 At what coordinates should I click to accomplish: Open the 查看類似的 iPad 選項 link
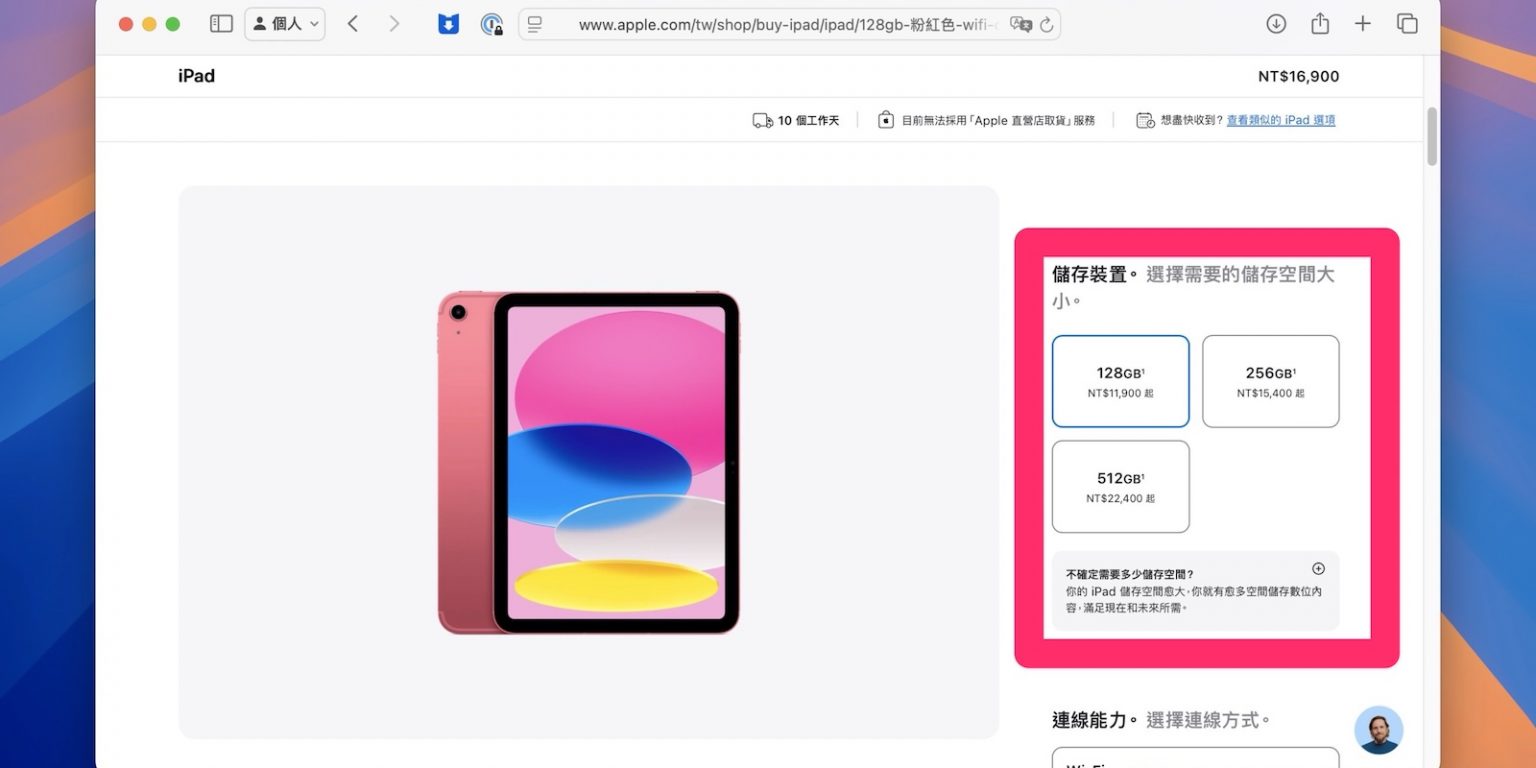pos(1281,120)
